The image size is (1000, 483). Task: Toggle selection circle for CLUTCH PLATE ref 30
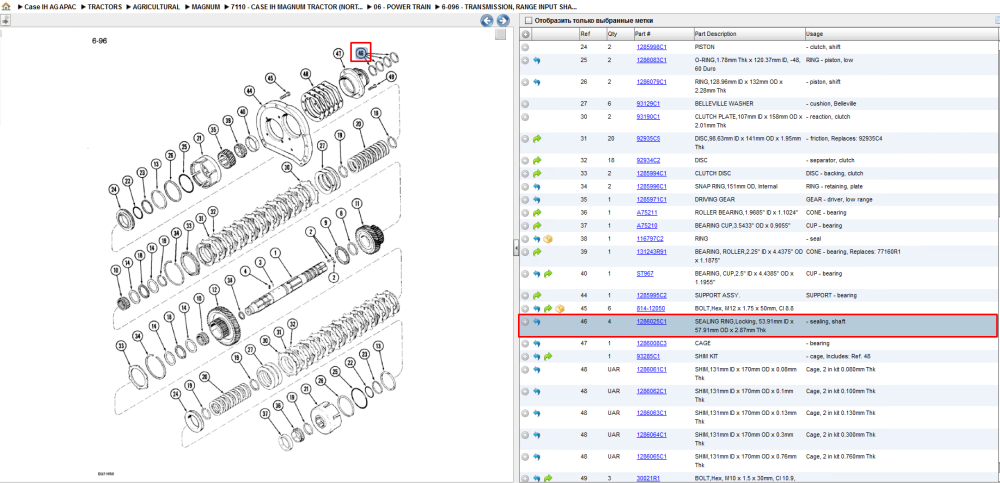pos(526,117)
